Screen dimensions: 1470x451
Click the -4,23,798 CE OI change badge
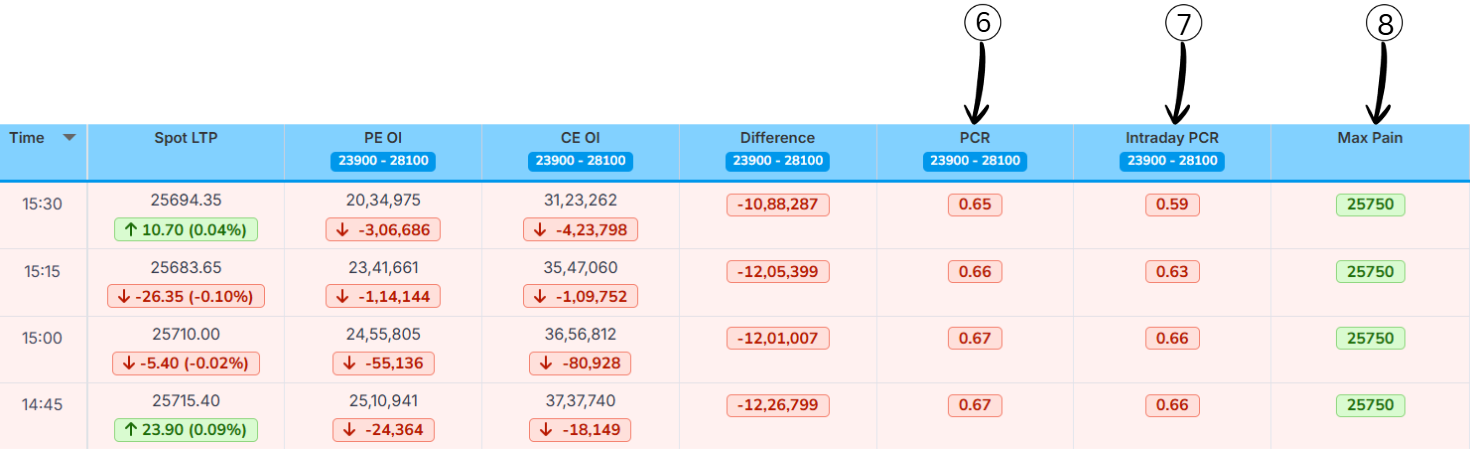(x=580, y=230)
